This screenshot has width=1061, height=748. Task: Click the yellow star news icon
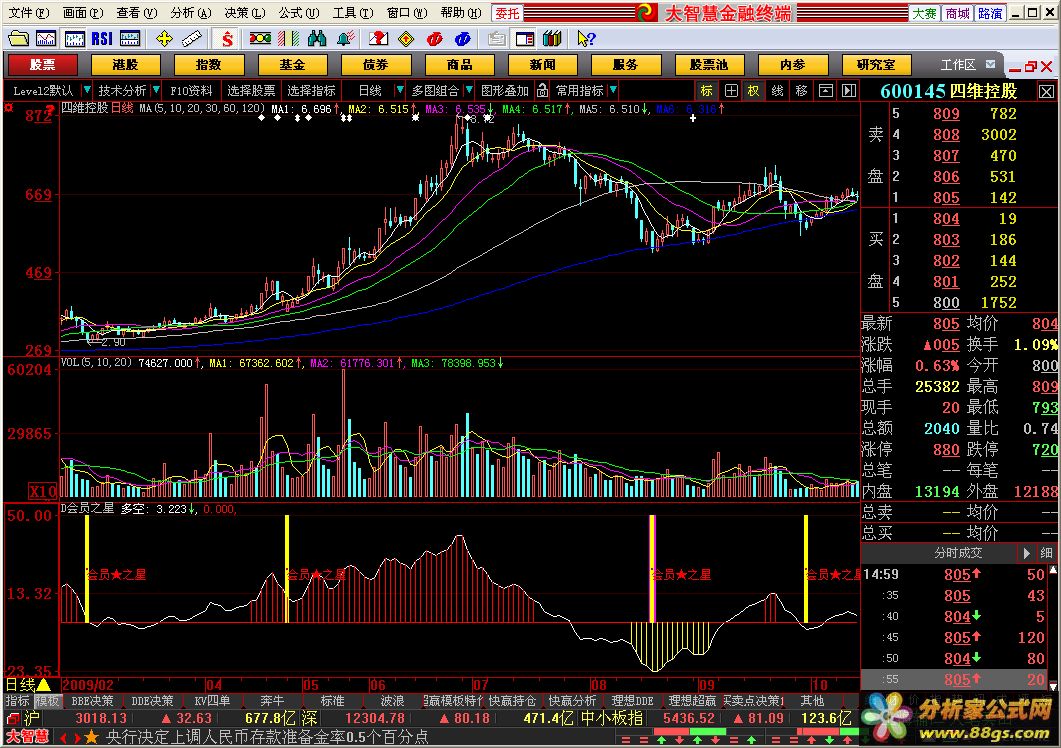click(x=92, y=736)
